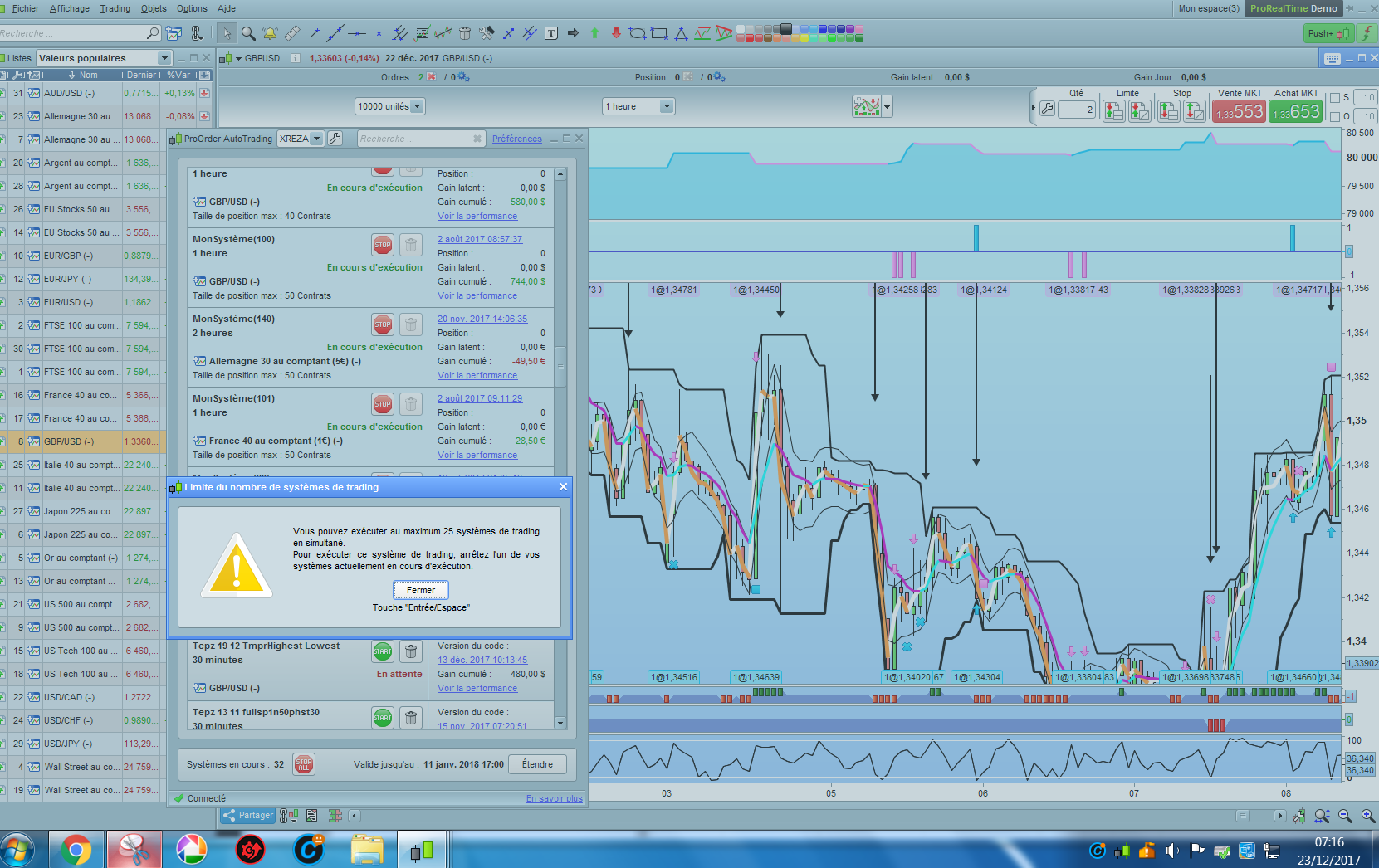Enable the O checkbox in the order panel
Screen dimensions: 1379x868
tap(1335, 116)
